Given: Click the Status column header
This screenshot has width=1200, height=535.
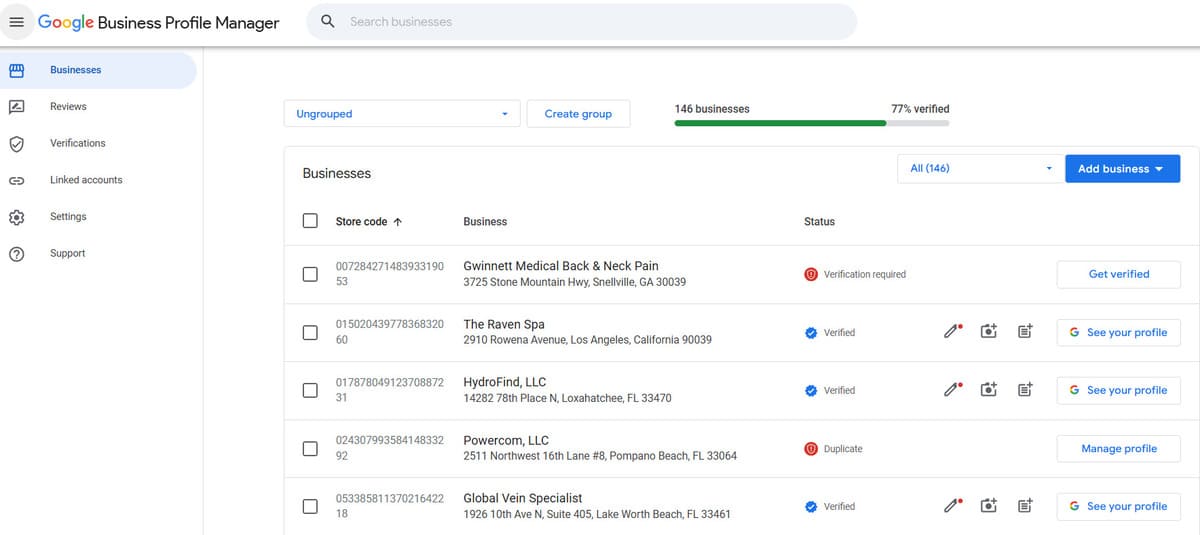Looking at the screenshot, I should 819,222.
